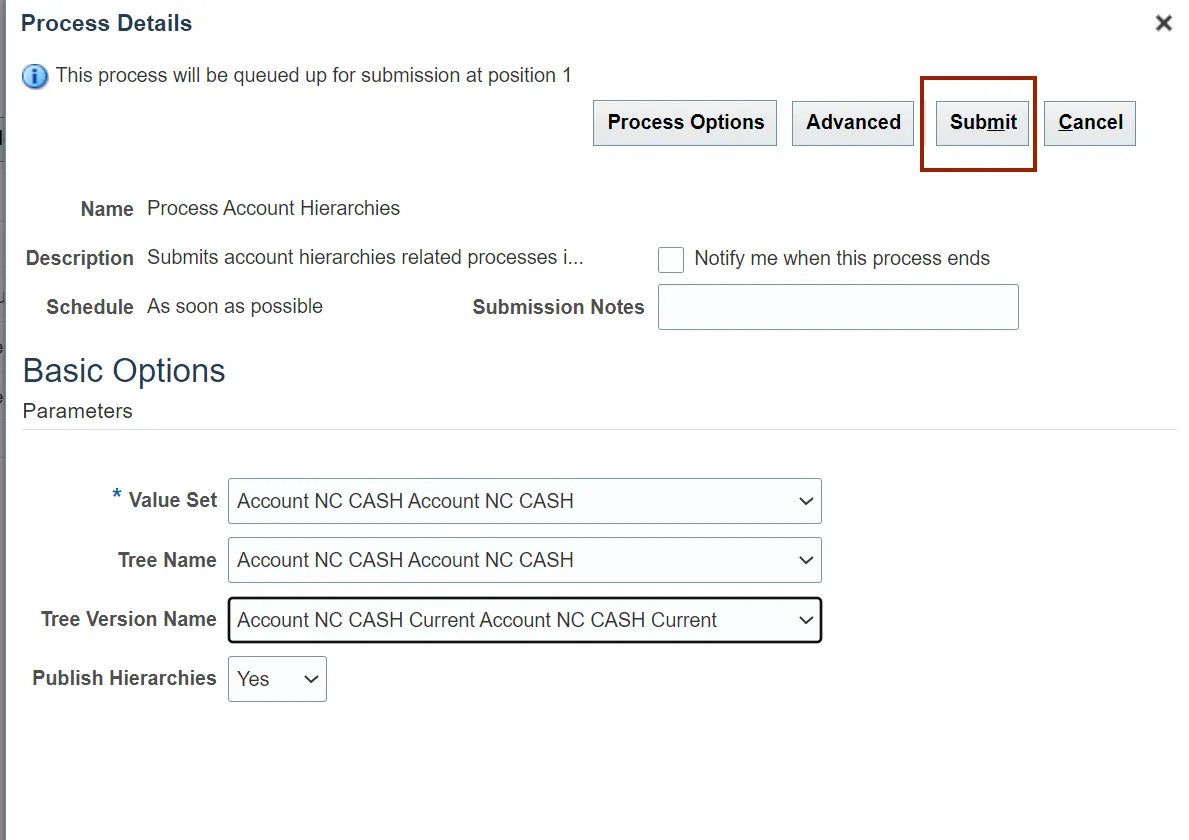Click the blue information icon
Screen dimensions: 1189x840
(35, 76)
